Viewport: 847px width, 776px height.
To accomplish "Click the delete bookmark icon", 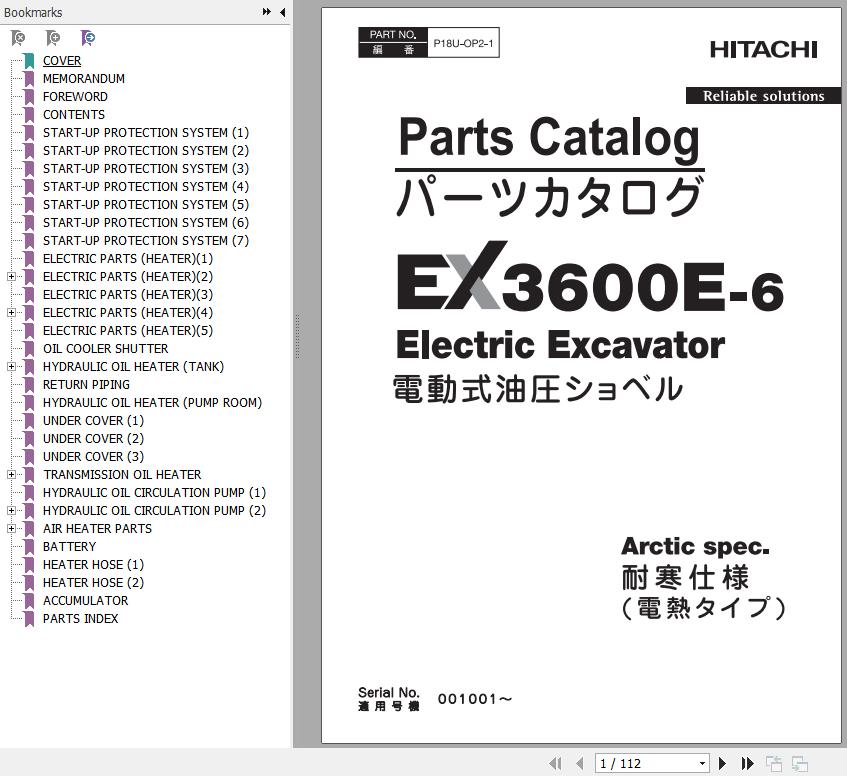I will 18,38.
